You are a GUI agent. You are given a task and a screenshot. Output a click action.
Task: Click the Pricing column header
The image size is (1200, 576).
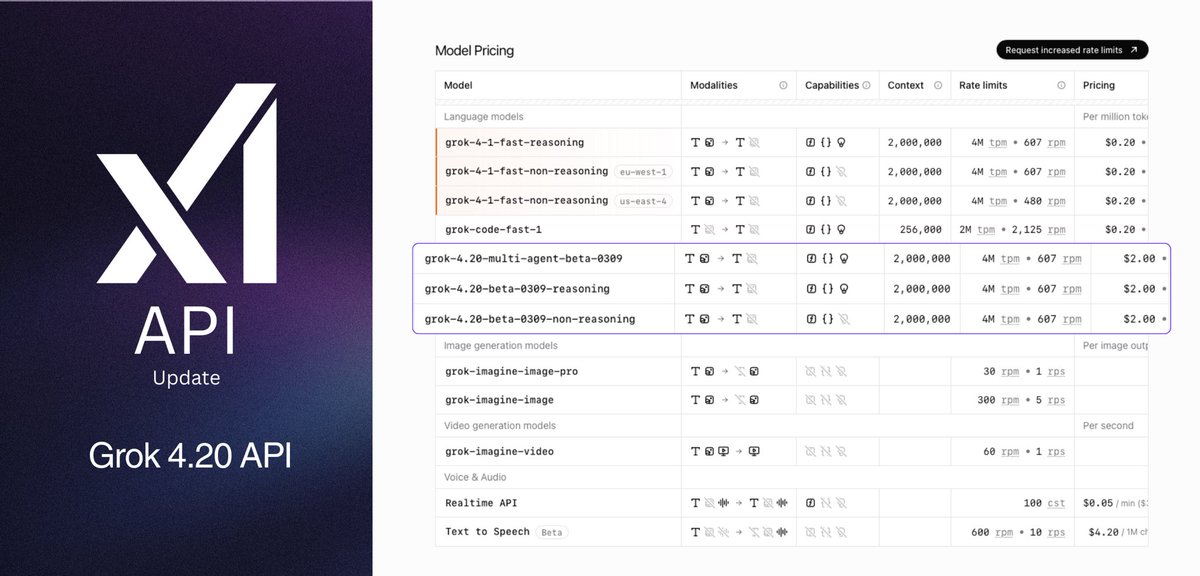pyautogui.click(x=1099, y=86)
